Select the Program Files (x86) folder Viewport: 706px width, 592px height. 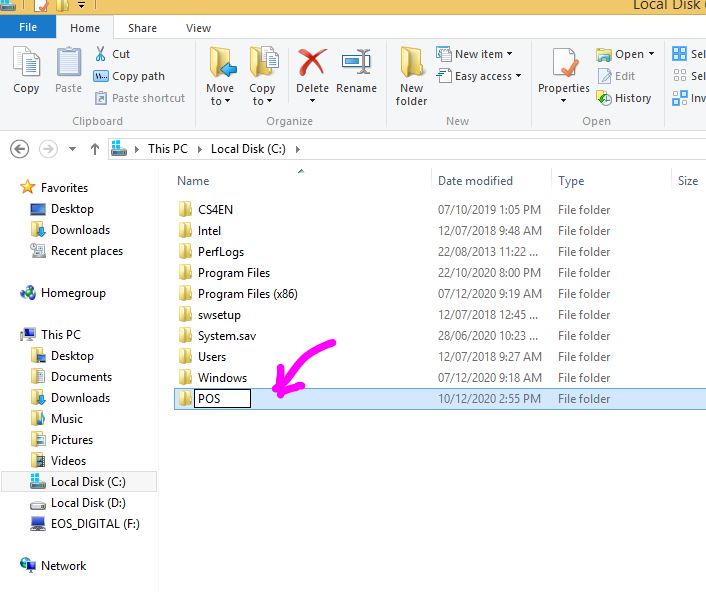pos(247,294)
